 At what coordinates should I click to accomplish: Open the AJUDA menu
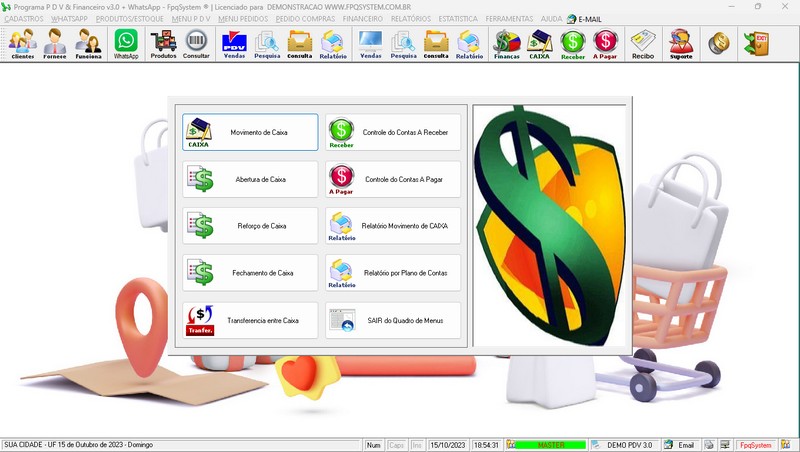[551, 19]
